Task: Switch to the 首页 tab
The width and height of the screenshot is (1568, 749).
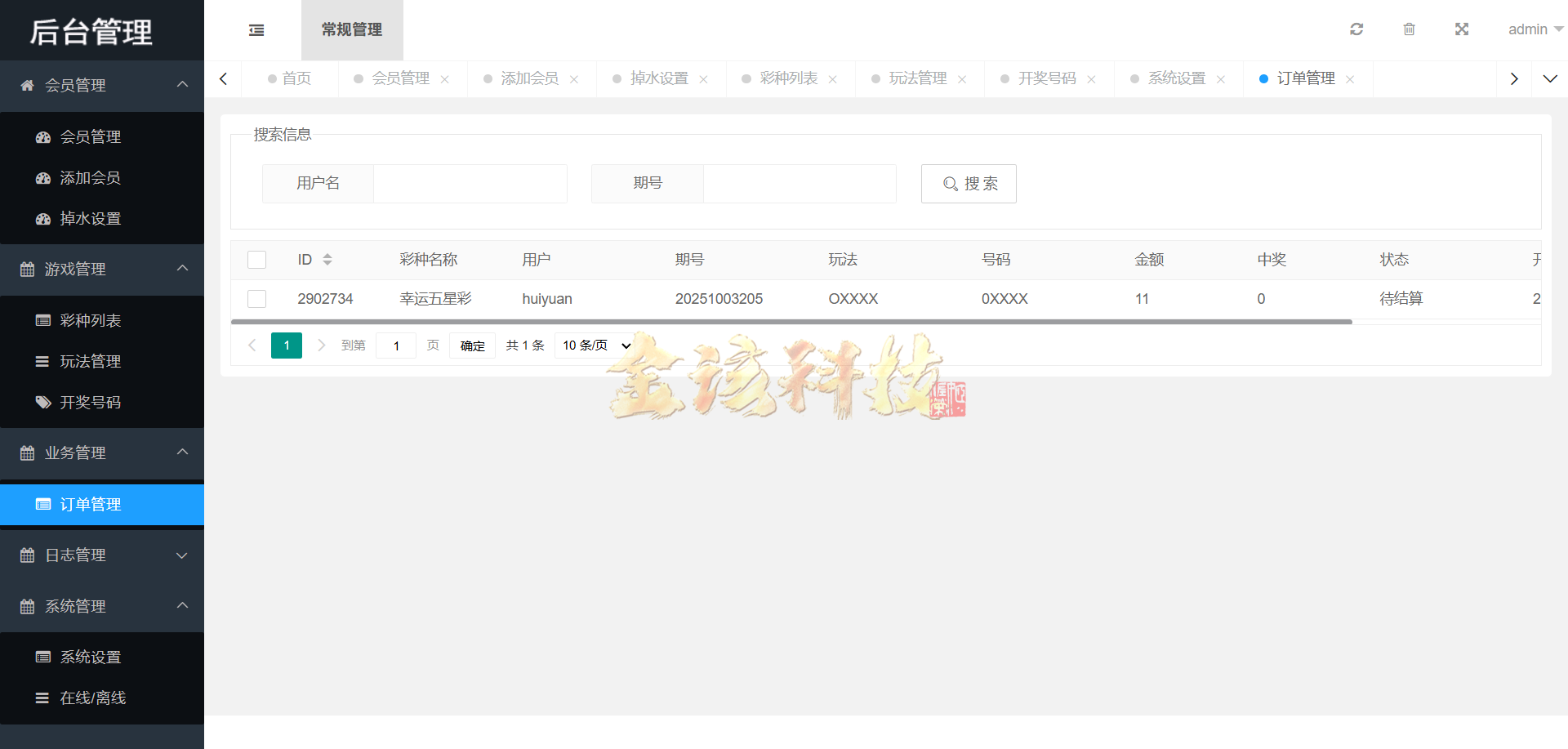Action: (296, 78)
